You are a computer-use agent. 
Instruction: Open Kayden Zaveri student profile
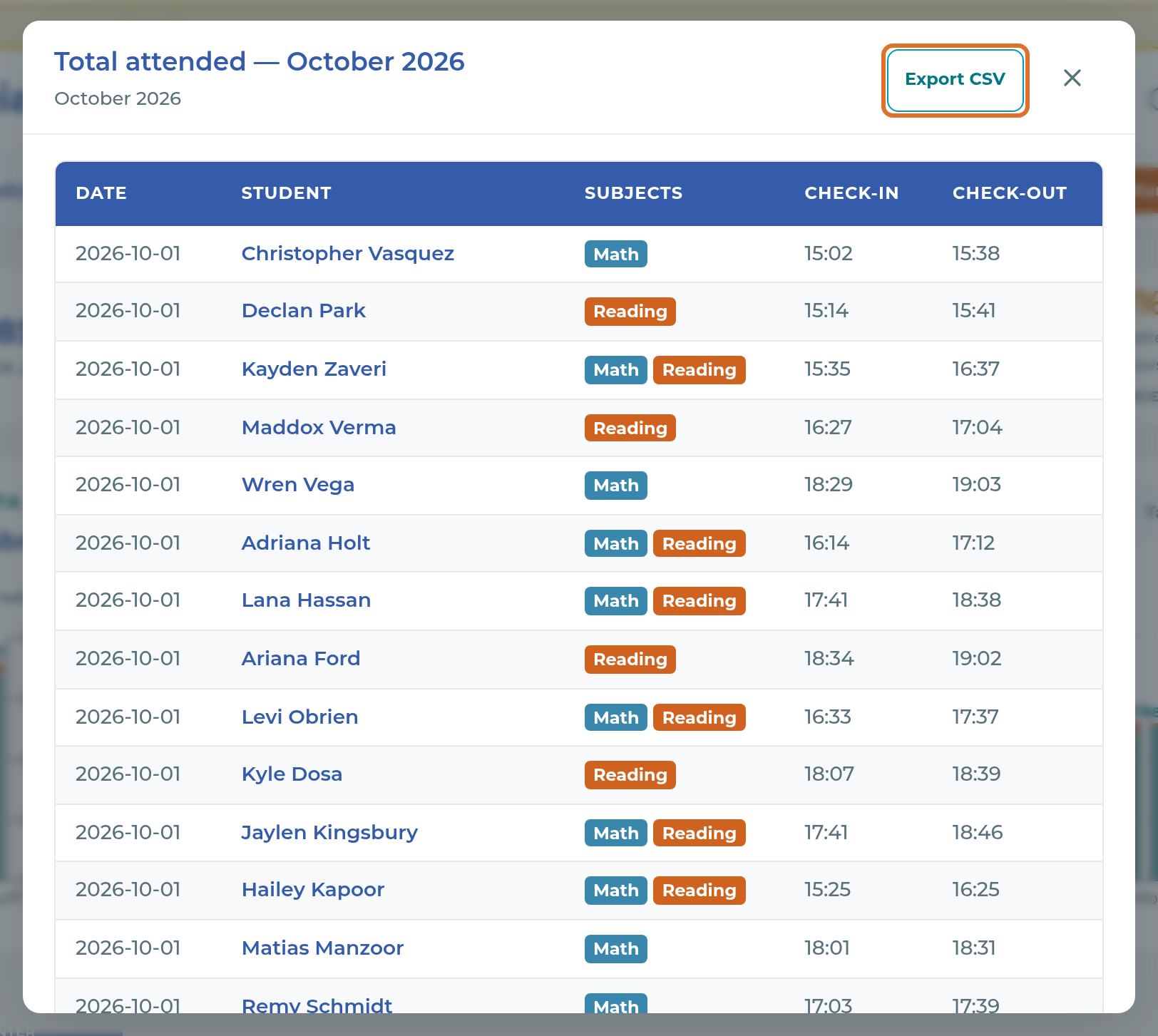pos(314,369)
